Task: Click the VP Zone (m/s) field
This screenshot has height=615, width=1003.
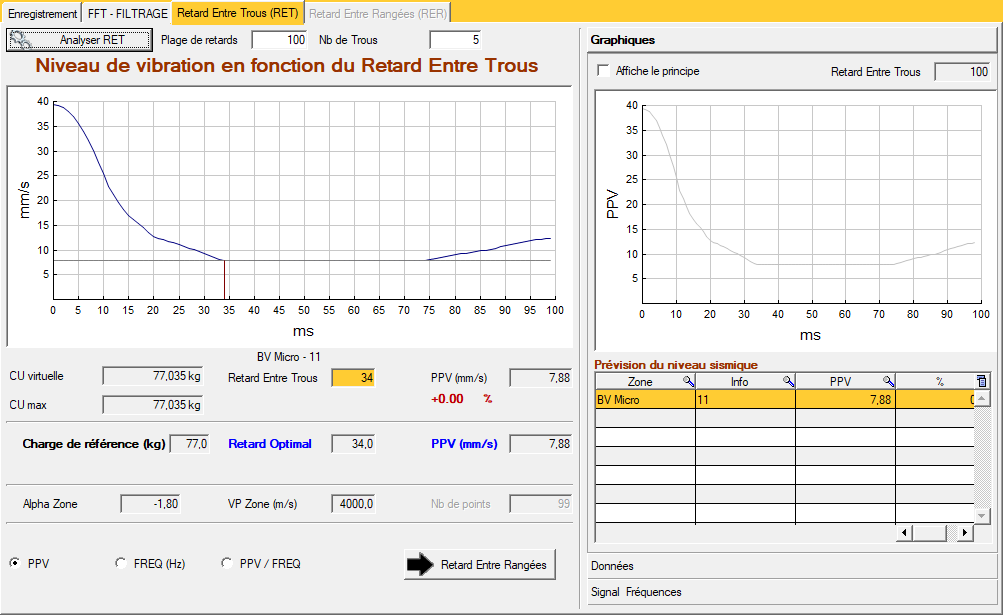Action: tap(353, 504)
